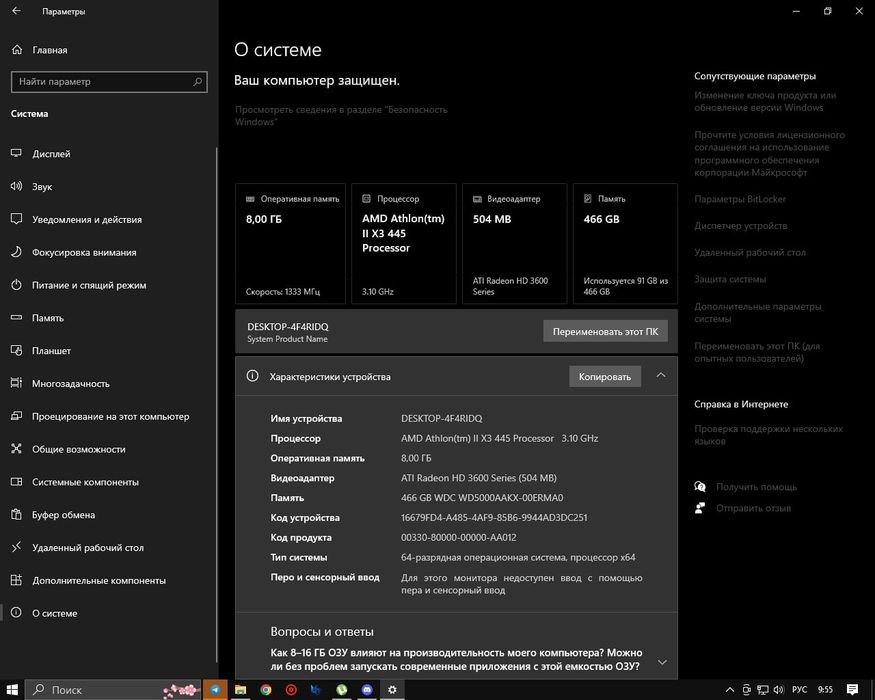
Task: Click Отправить отзыв
Action: pyautogui.click(x=753, y=508)
